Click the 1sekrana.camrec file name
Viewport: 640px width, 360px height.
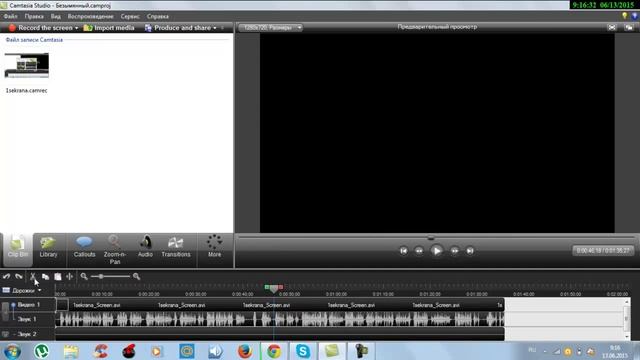coord(27,91)
